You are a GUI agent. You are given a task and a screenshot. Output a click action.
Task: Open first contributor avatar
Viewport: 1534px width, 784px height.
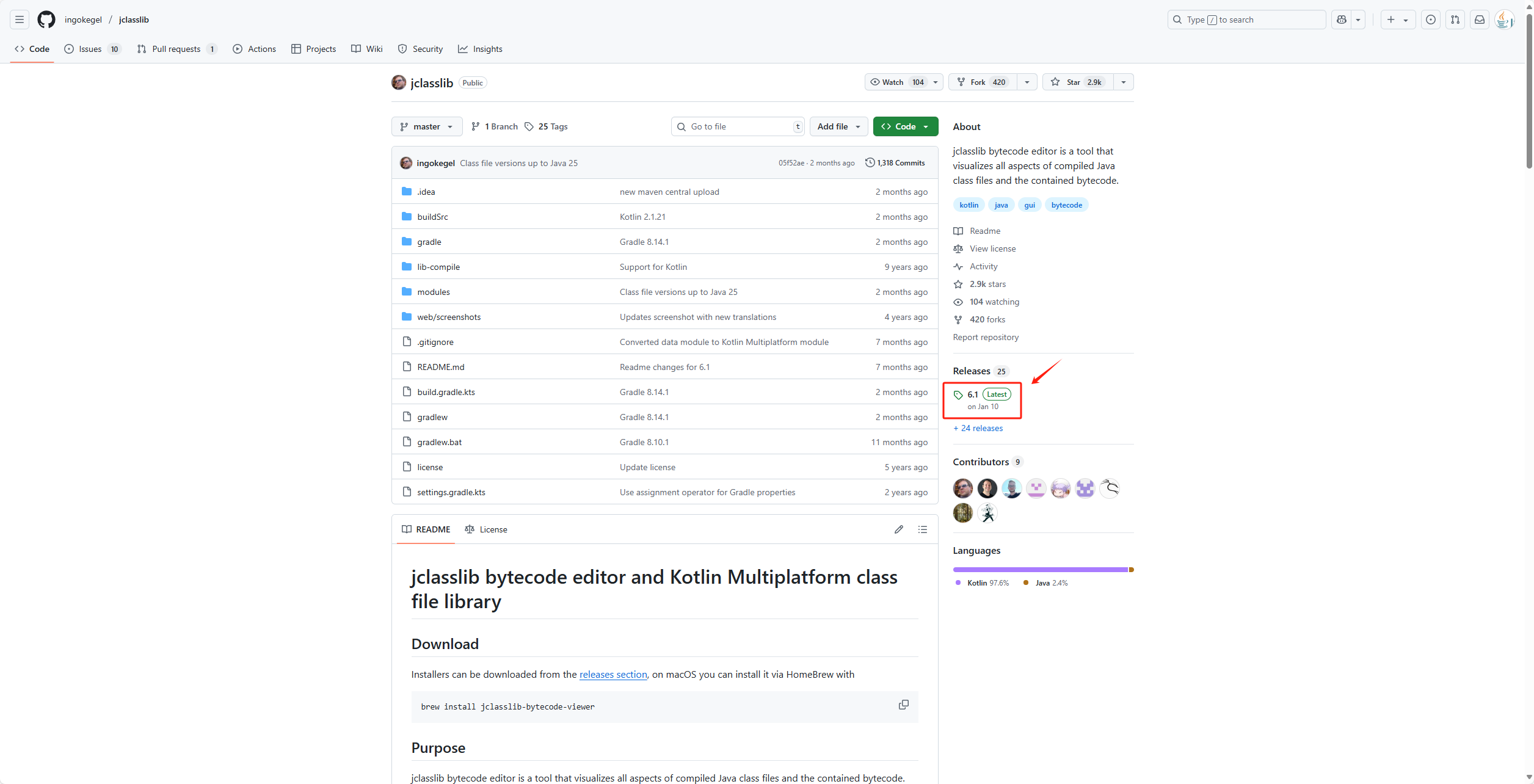coord(963,488)
